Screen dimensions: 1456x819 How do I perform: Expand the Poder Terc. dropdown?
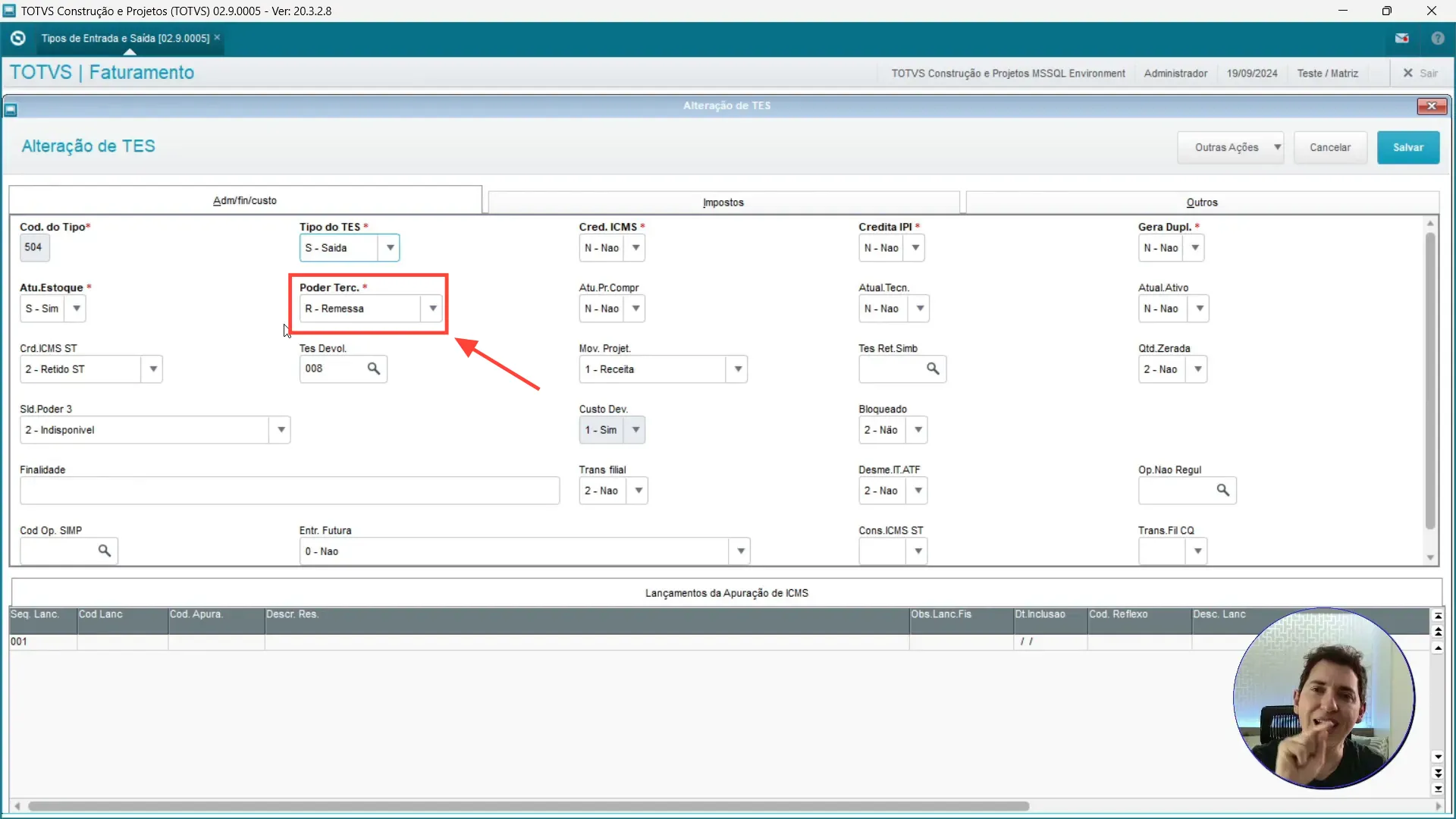click(432, 309)
